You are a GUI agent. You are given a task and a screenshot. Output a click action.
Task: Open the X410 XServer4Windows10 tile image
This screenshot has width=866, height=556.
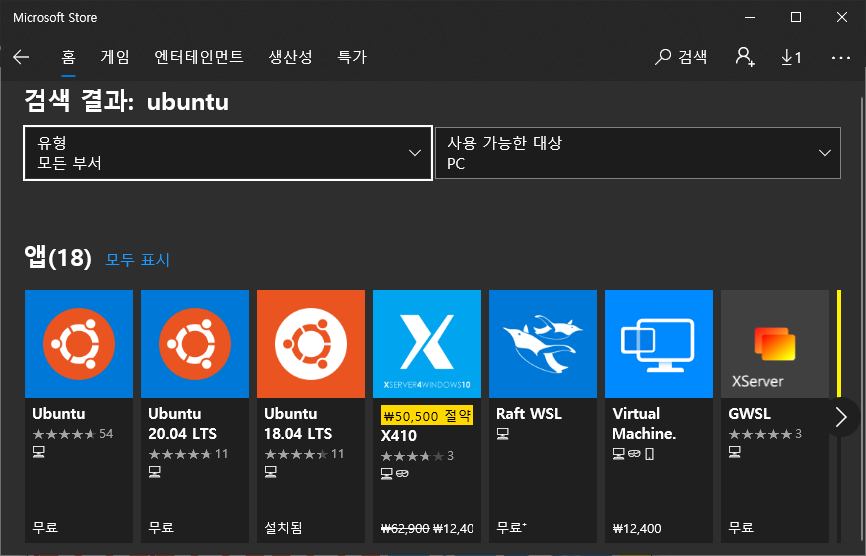click(427, 343)
